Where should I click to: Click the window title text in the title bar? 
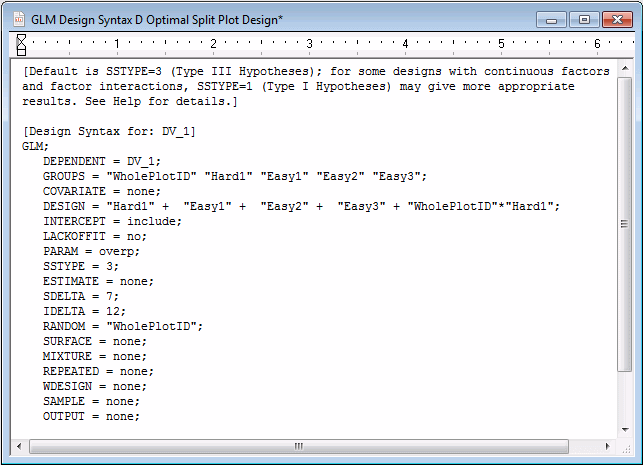(157, 19)
